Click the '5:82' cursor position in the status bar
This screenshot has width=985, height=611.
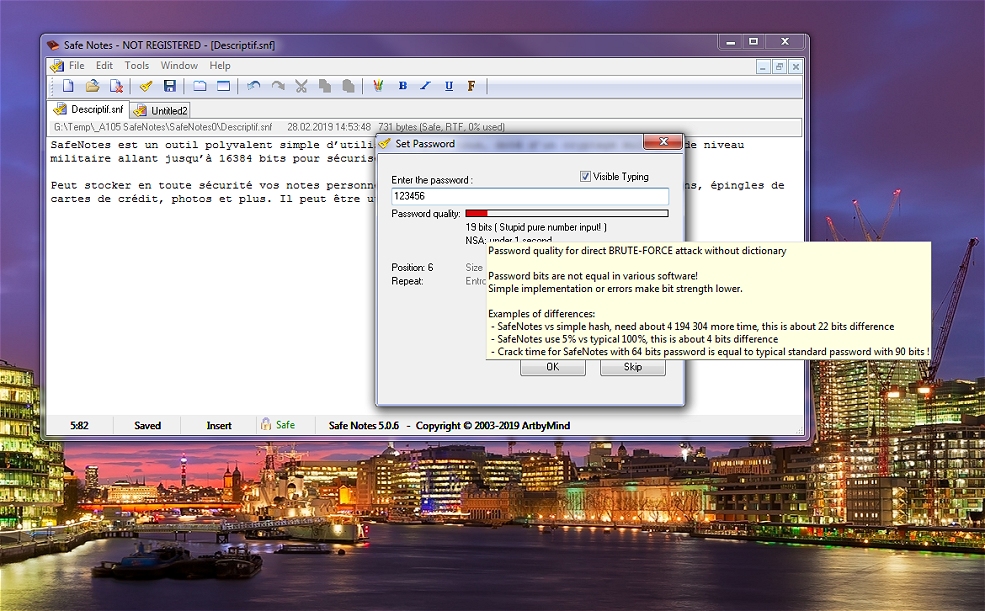[79, 425]
